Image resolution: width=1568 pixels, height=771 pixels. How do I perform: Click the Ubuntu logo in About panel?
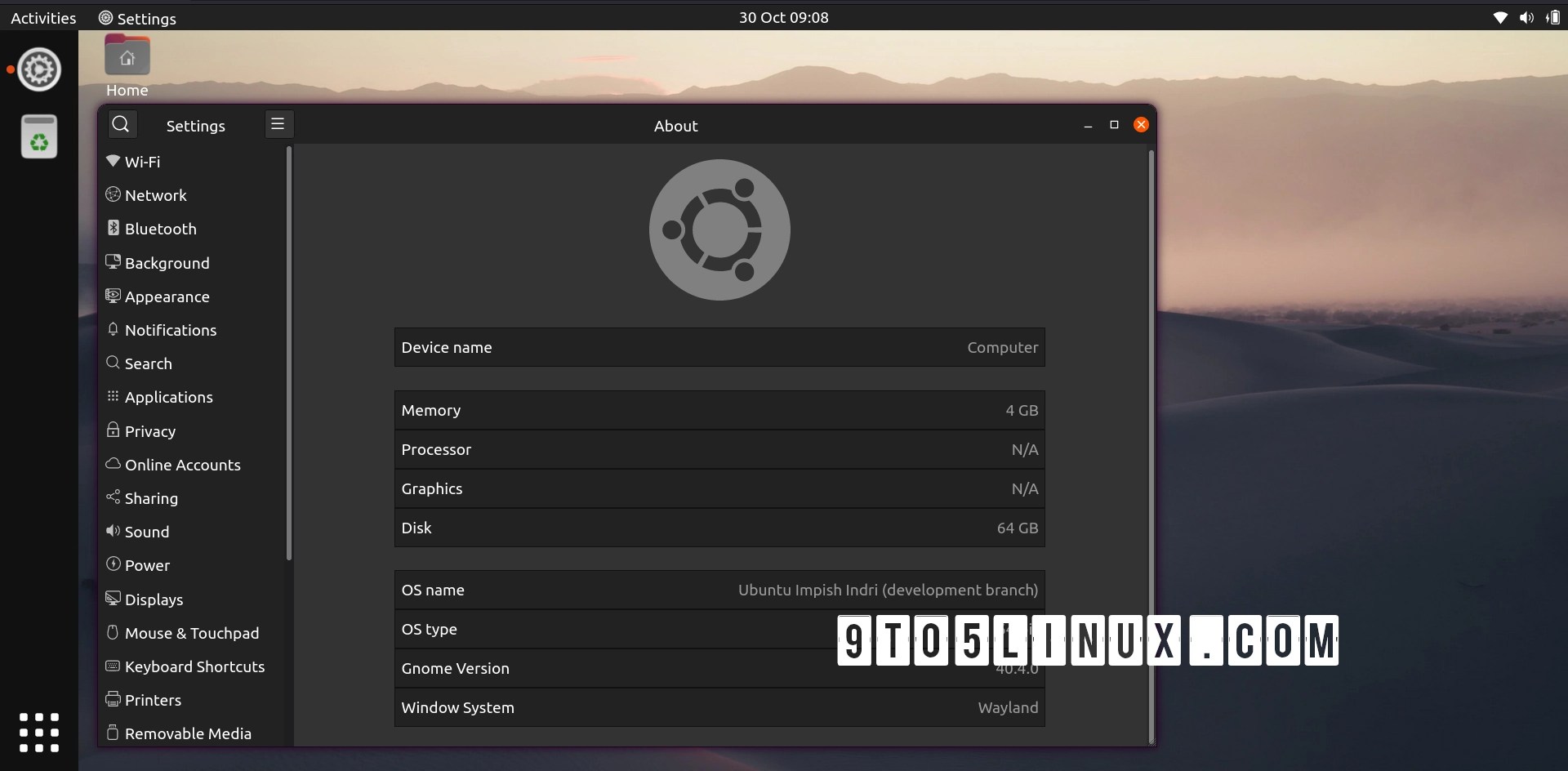(x=719, y=230)
